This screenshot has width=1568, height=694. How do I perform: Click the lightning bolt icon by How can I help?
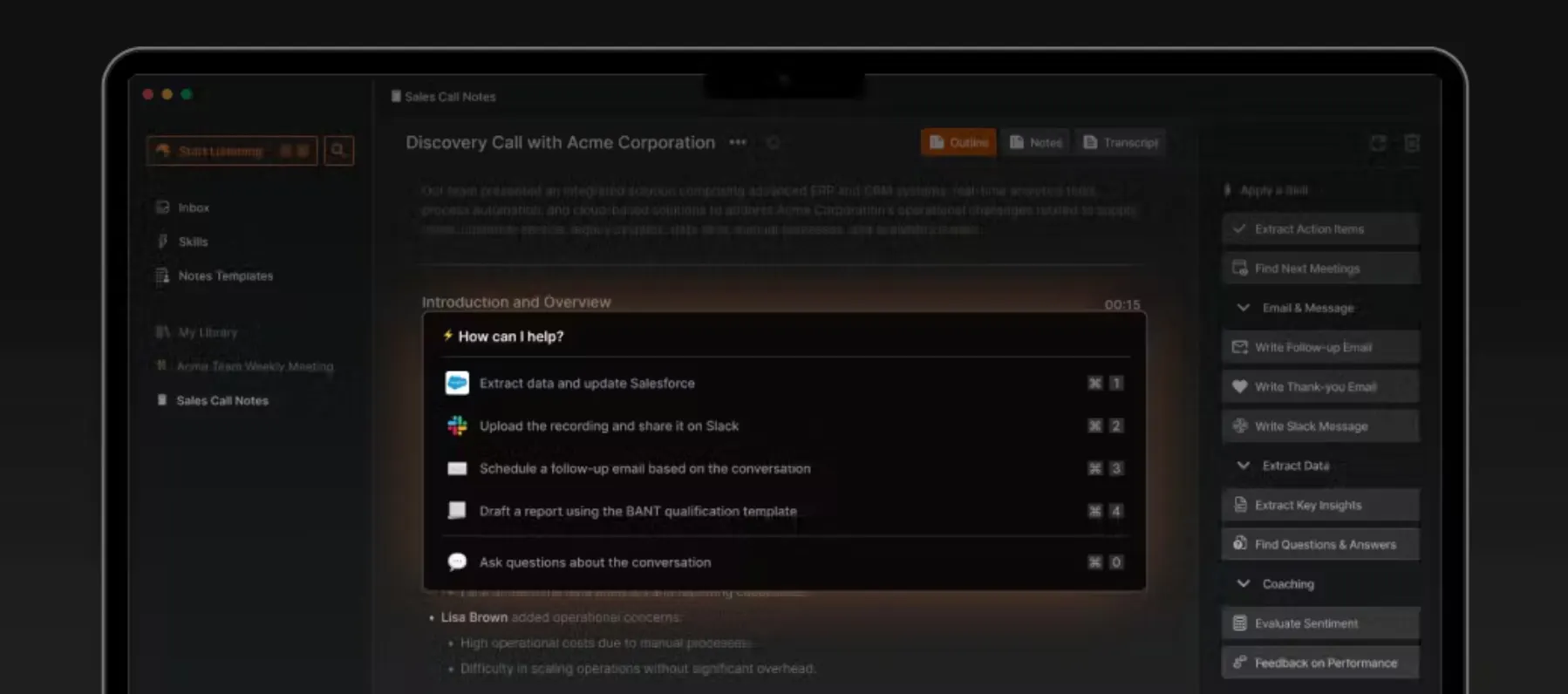click(447, 336)
